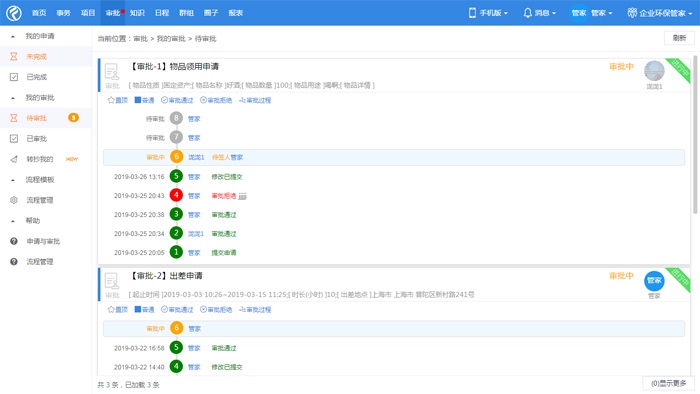Switch to the 知识 top menu tab
Image resolution: width=700 pixels, height=394 pixels.
(137, 13)
